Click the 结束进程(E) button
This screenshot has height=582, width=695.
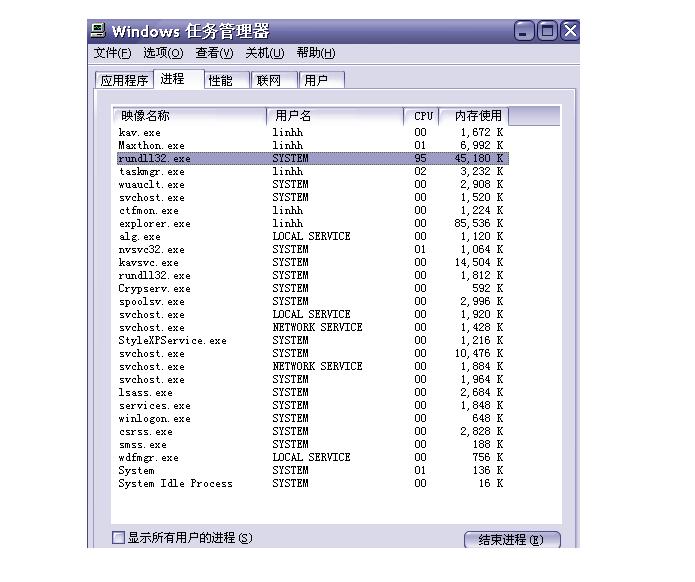click(512, 540)
